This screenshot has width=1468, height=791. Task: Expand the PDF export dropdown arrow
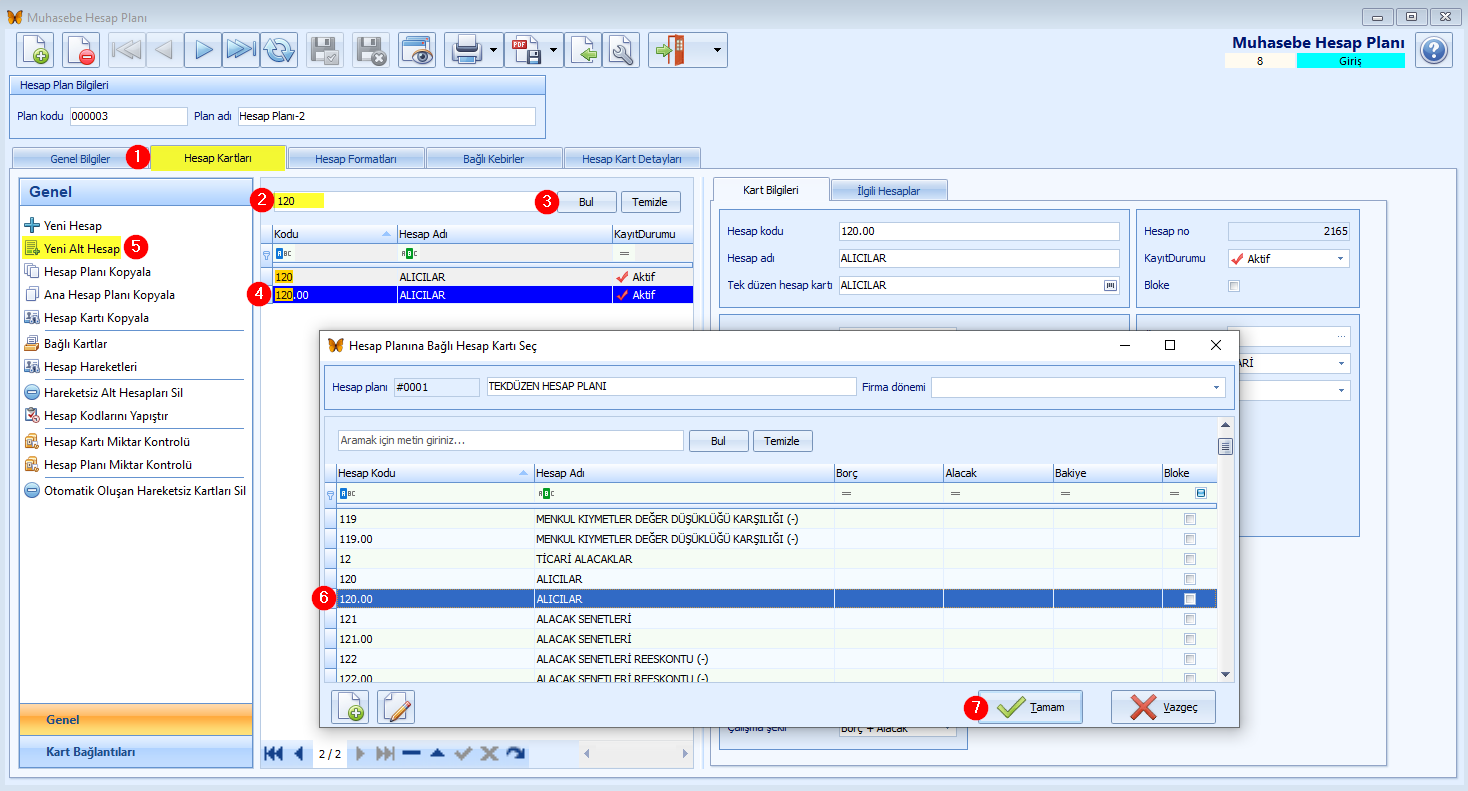[555, 50]
